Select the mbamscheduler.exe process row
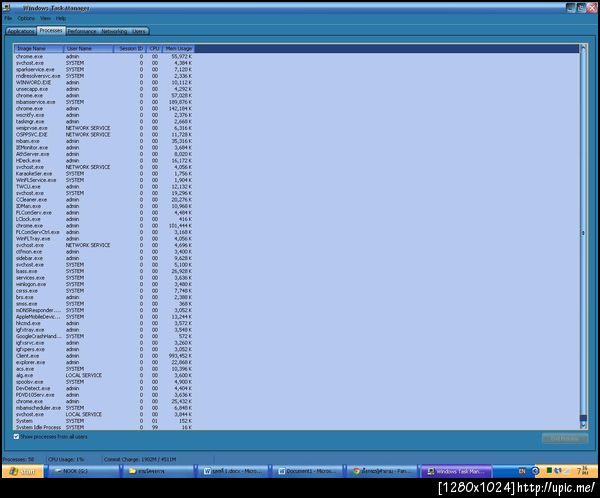 104,408
